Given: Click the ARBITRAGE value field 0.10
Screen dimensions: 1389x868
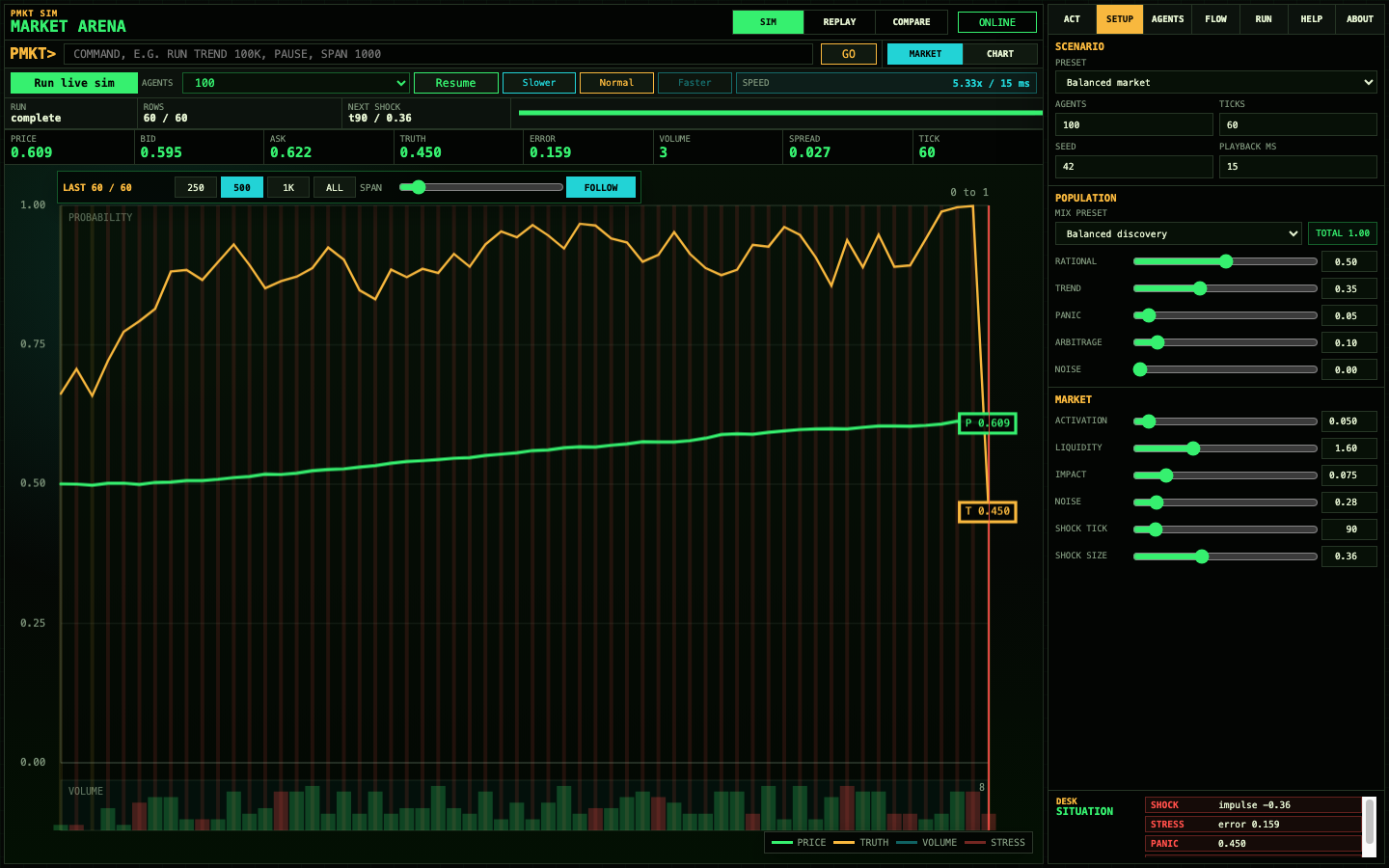Looking at the screenshot, I should coord(1349,342).
